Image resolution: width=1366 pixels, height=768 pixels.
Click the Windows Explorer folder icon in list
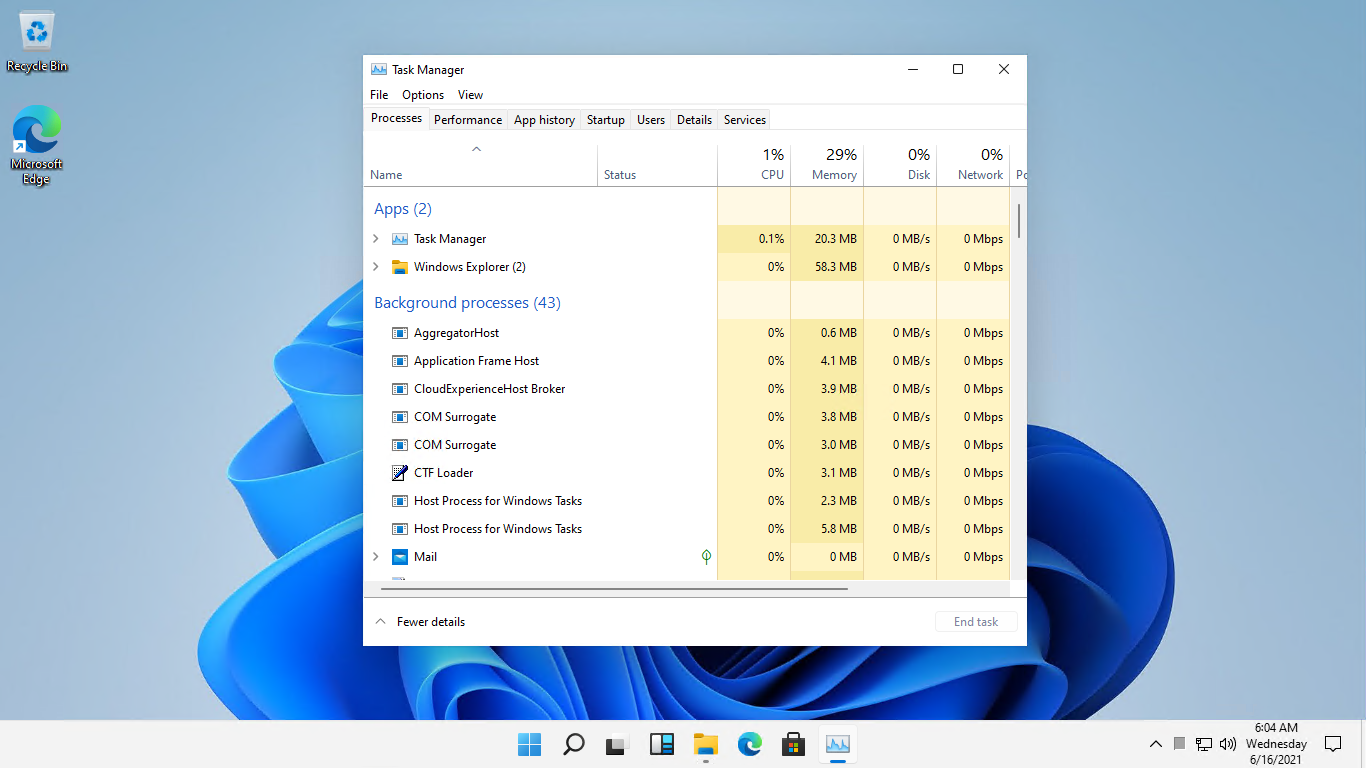[400, 267]
